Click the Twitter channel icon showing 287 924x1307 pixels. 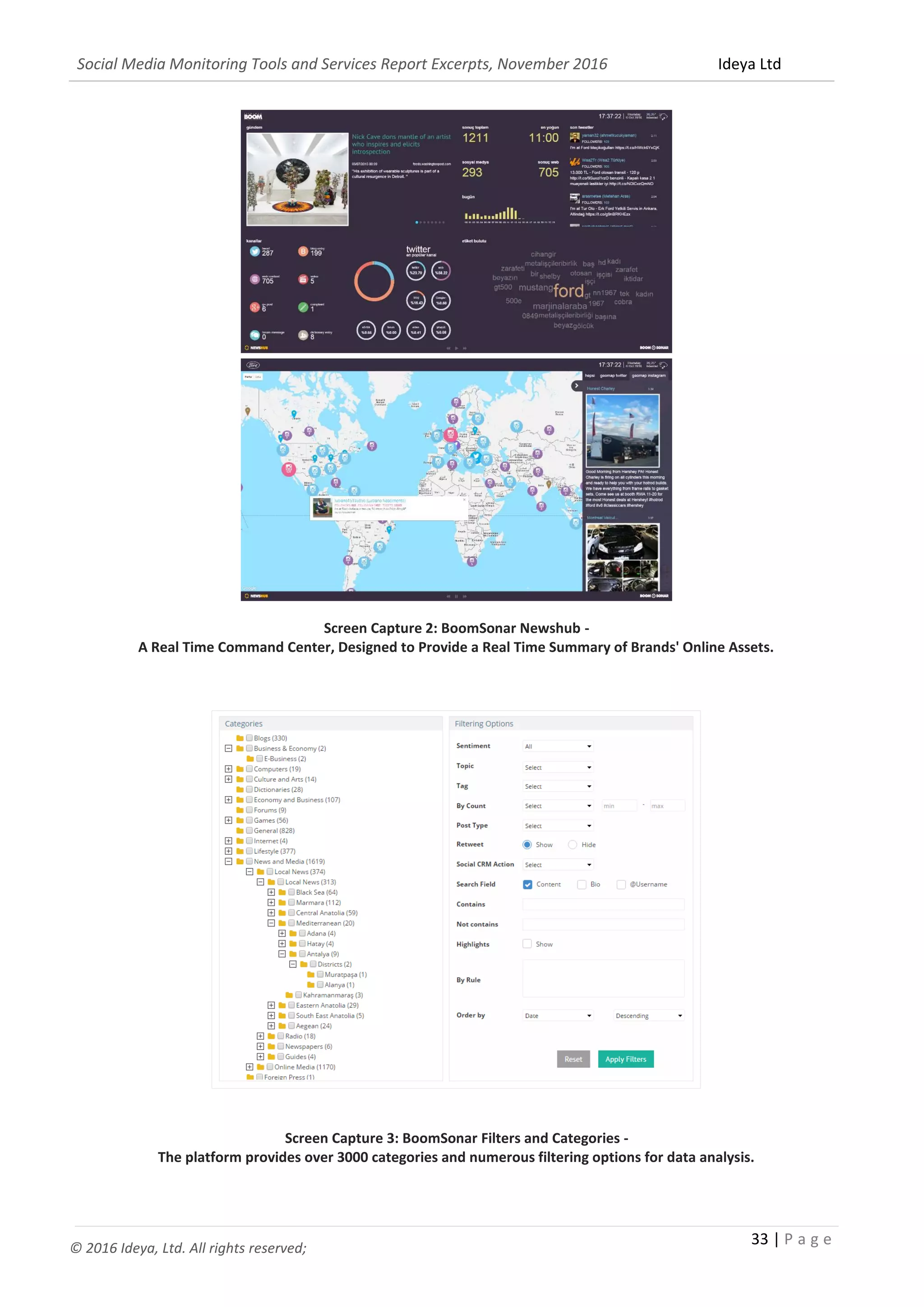[x=255, y=251]
